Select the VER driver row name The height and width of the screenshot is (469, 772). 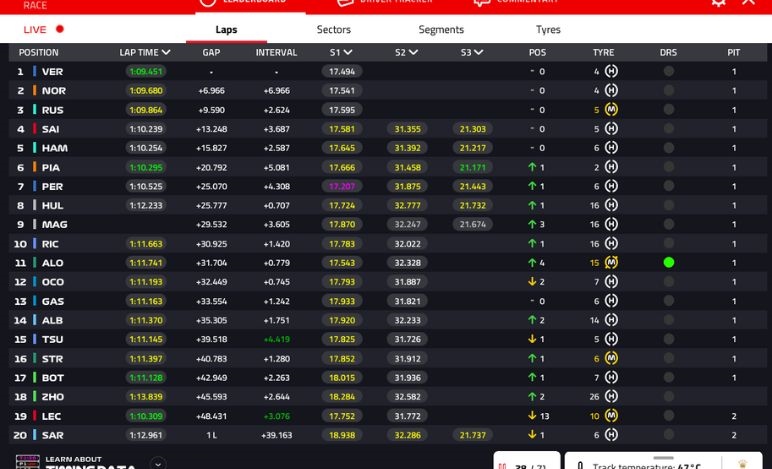point(52,72)
